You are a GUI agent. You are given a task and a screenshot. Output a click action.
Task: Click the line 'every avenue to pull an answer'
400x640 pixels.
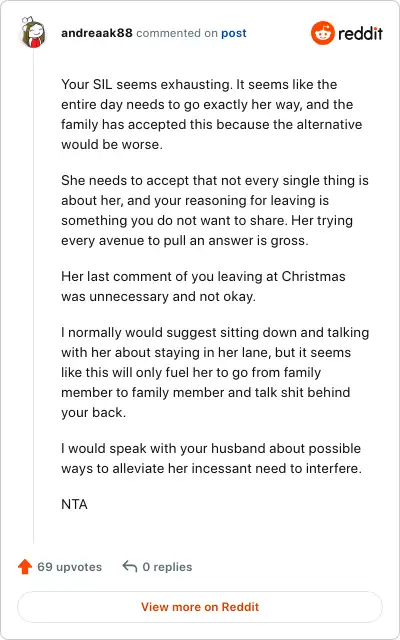pyautogui.click(x=184, y=240)
